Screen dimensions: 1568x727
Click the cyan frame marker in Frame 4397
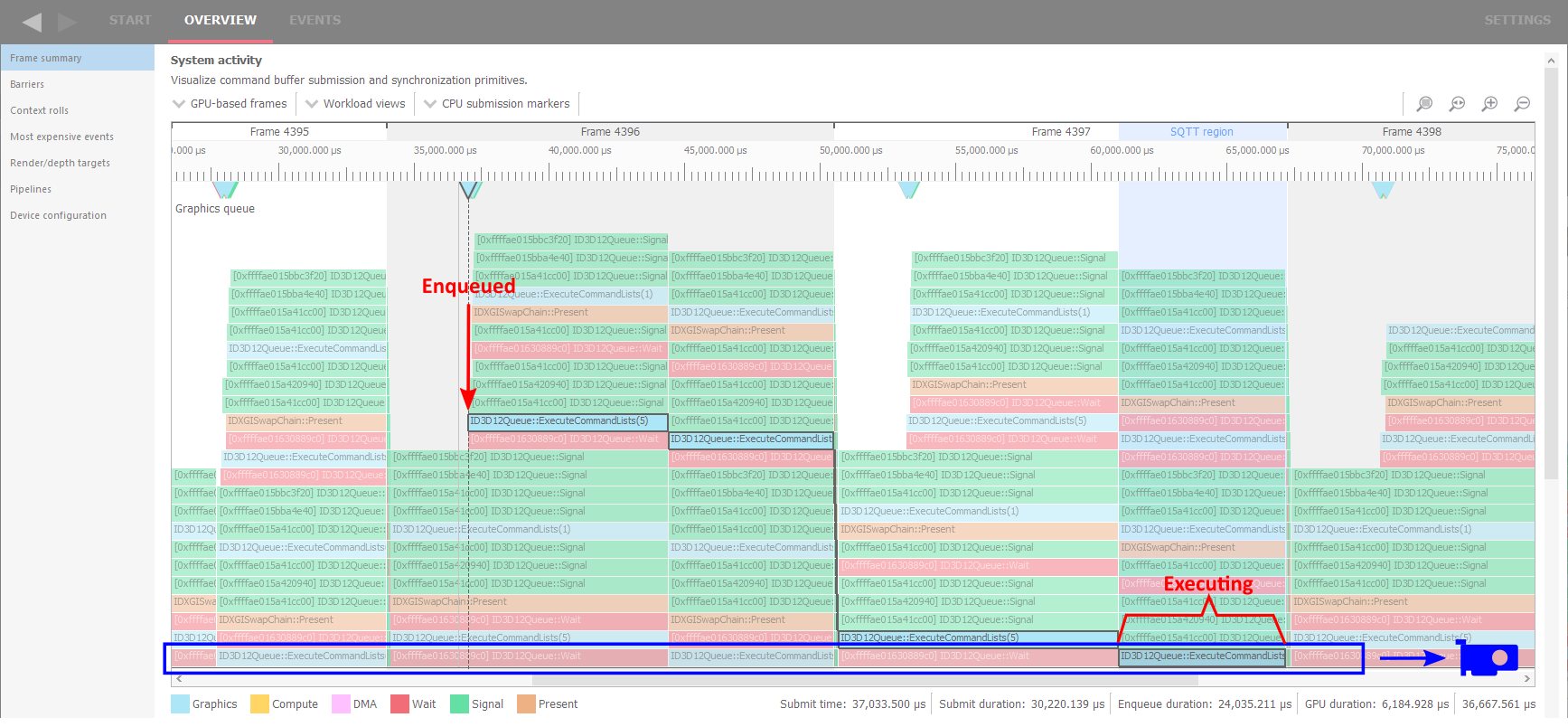tap(909, 190)
